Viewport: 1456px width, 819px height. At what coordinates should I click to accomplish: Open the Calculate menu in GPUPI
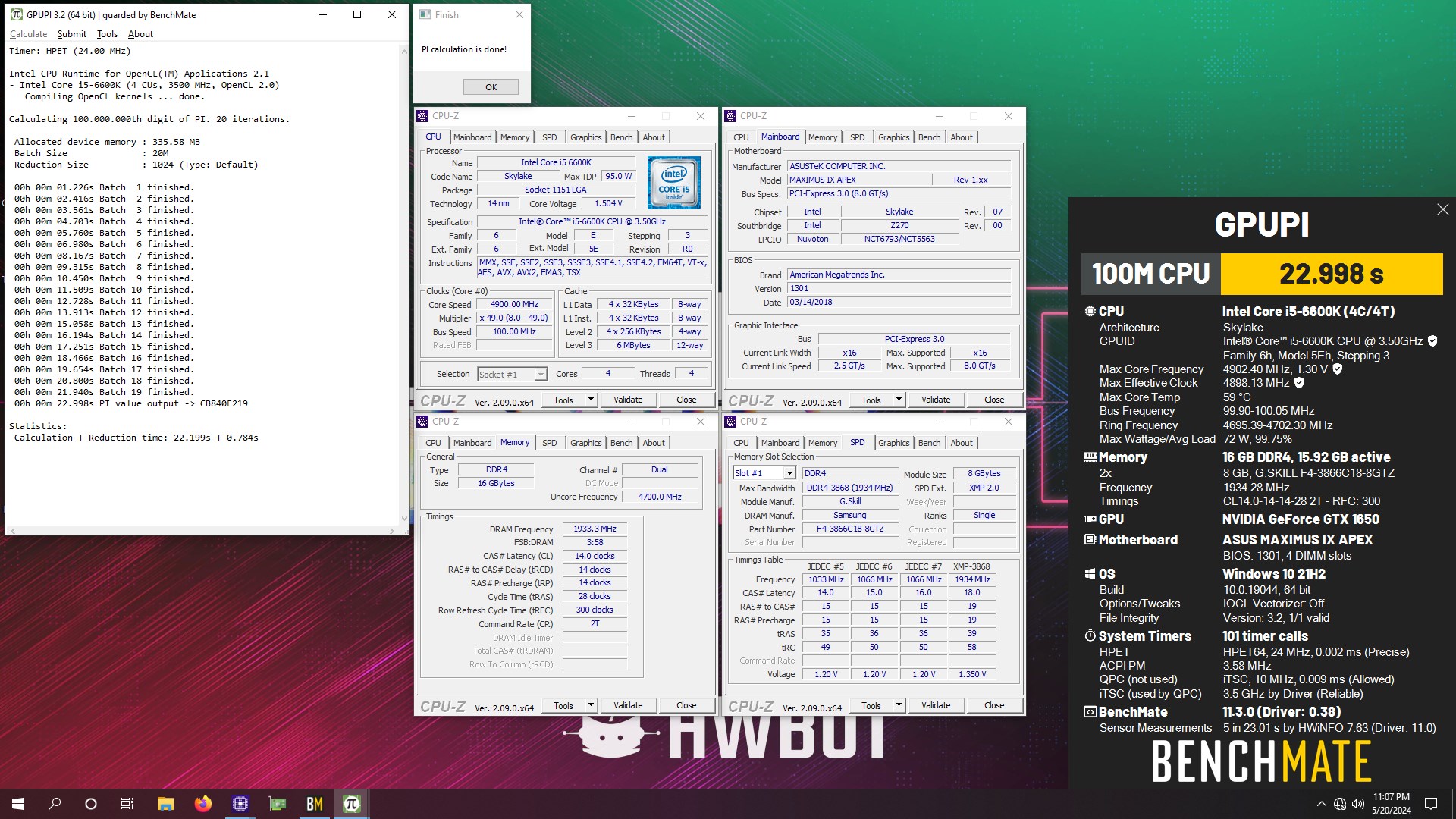tap(28, 34)
